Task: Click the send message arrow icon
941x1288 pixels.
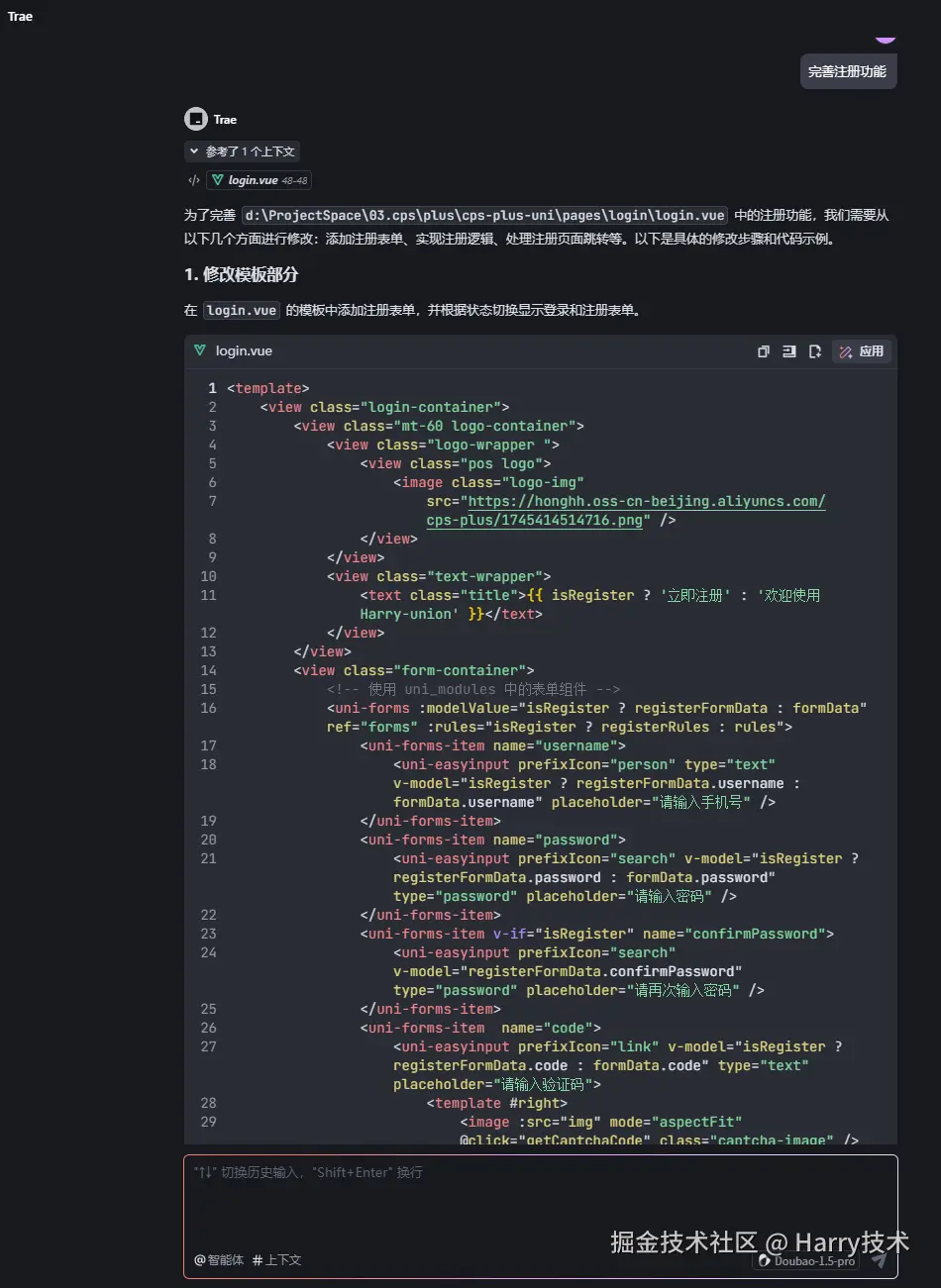Action: pos(879,1260)
